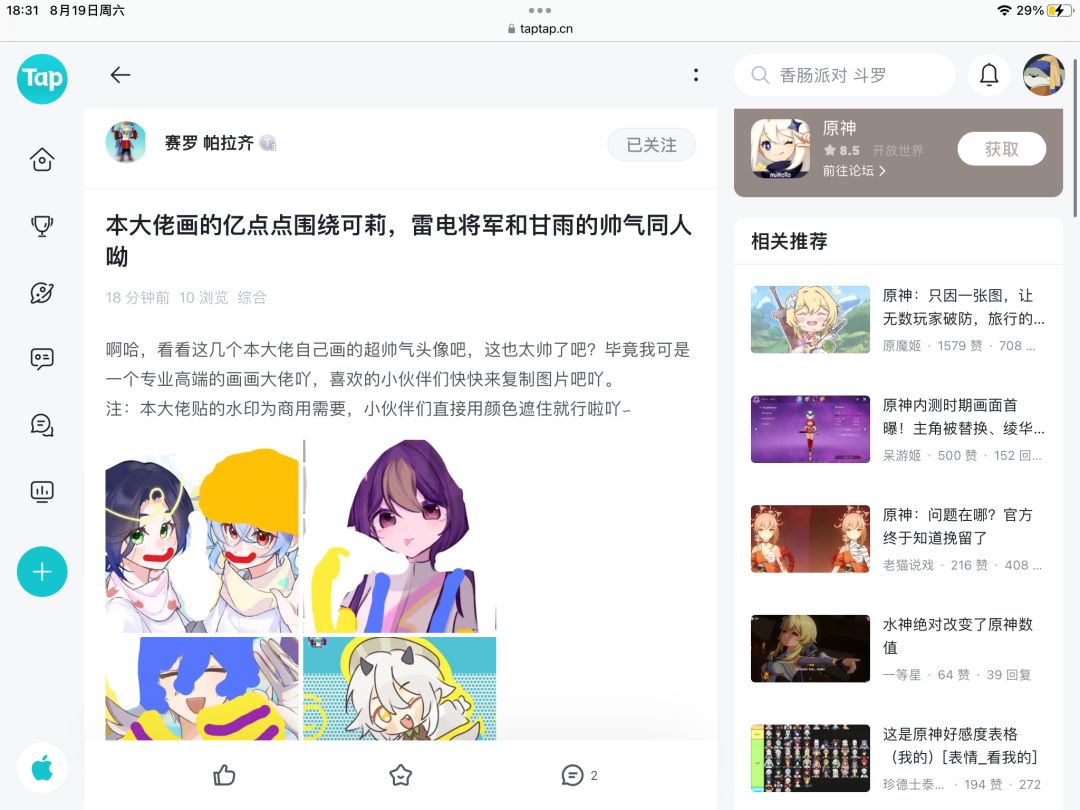This screenshot has width=1080, height=810.
Task: Click the author name 赛罗 帕拉齐
Action: coord(209,143)
